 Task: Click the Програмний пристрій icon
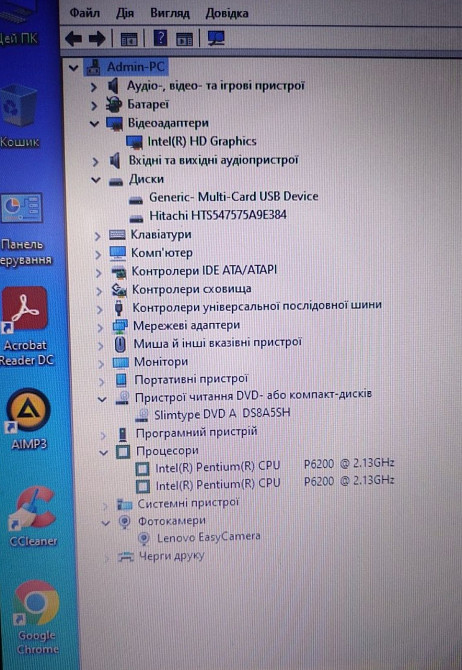coord(122,434)
